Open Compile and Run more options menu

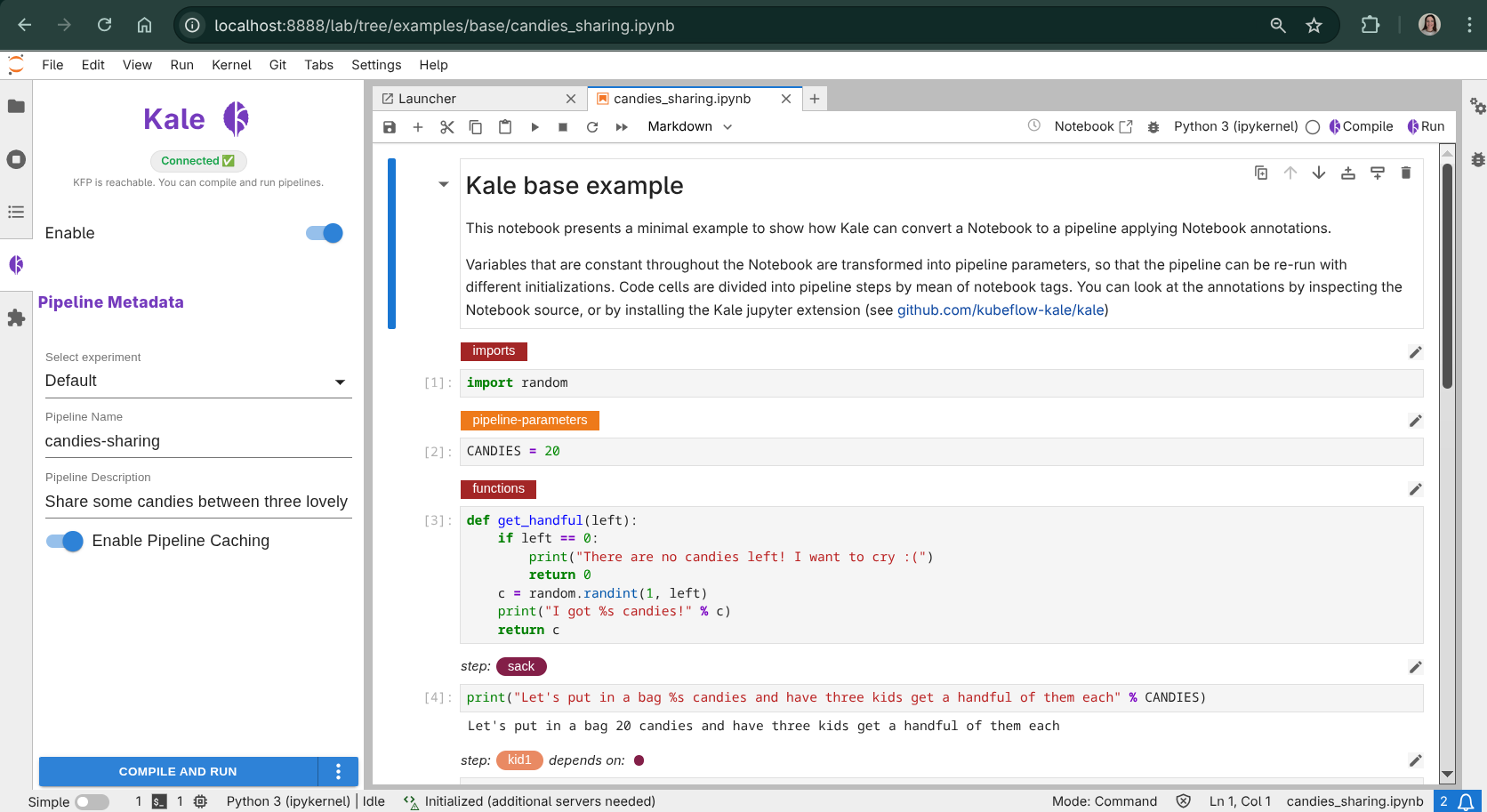[338, 772]
